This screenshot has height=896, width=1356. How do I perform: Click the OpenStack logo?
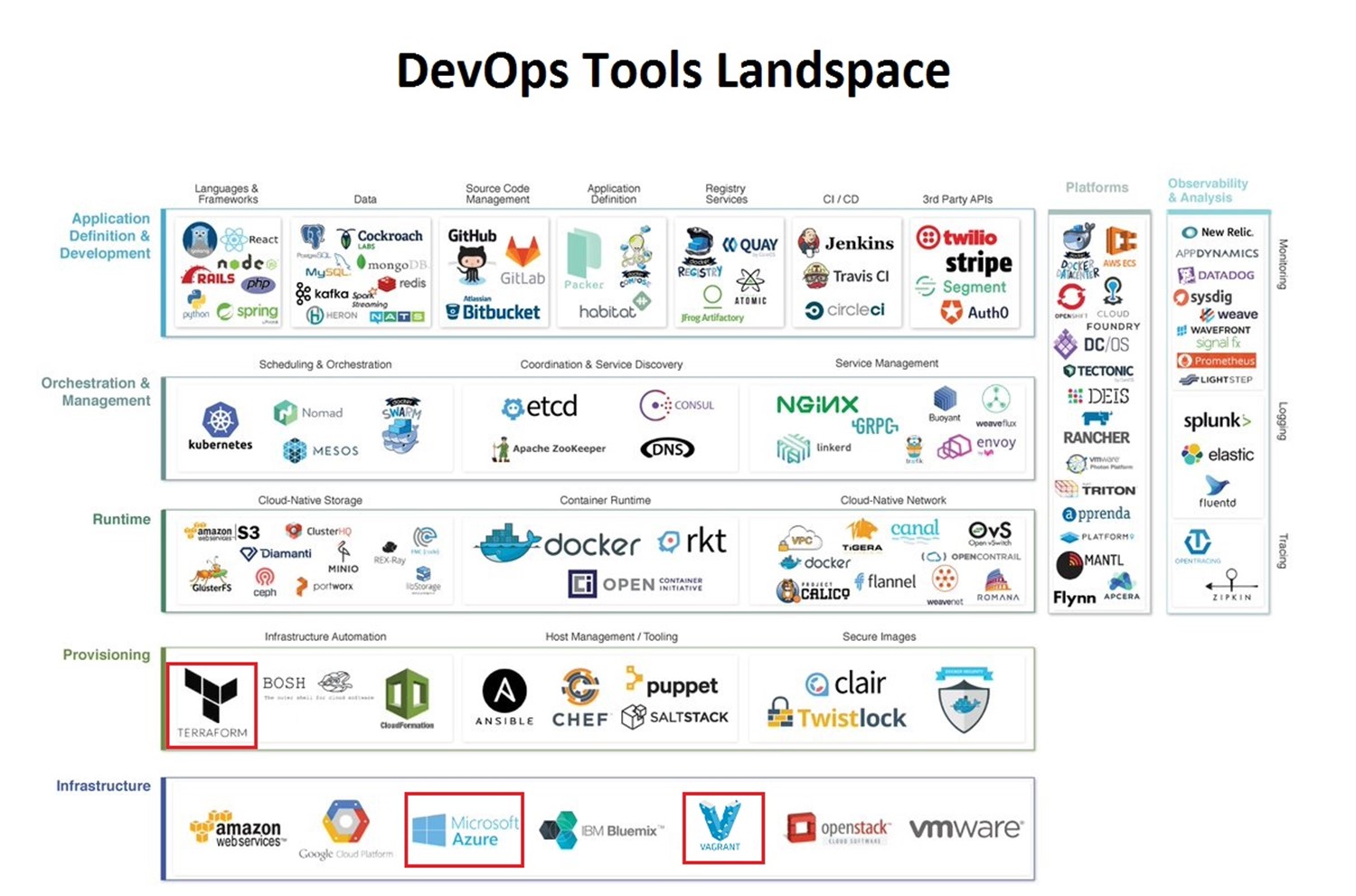(838, 829)
